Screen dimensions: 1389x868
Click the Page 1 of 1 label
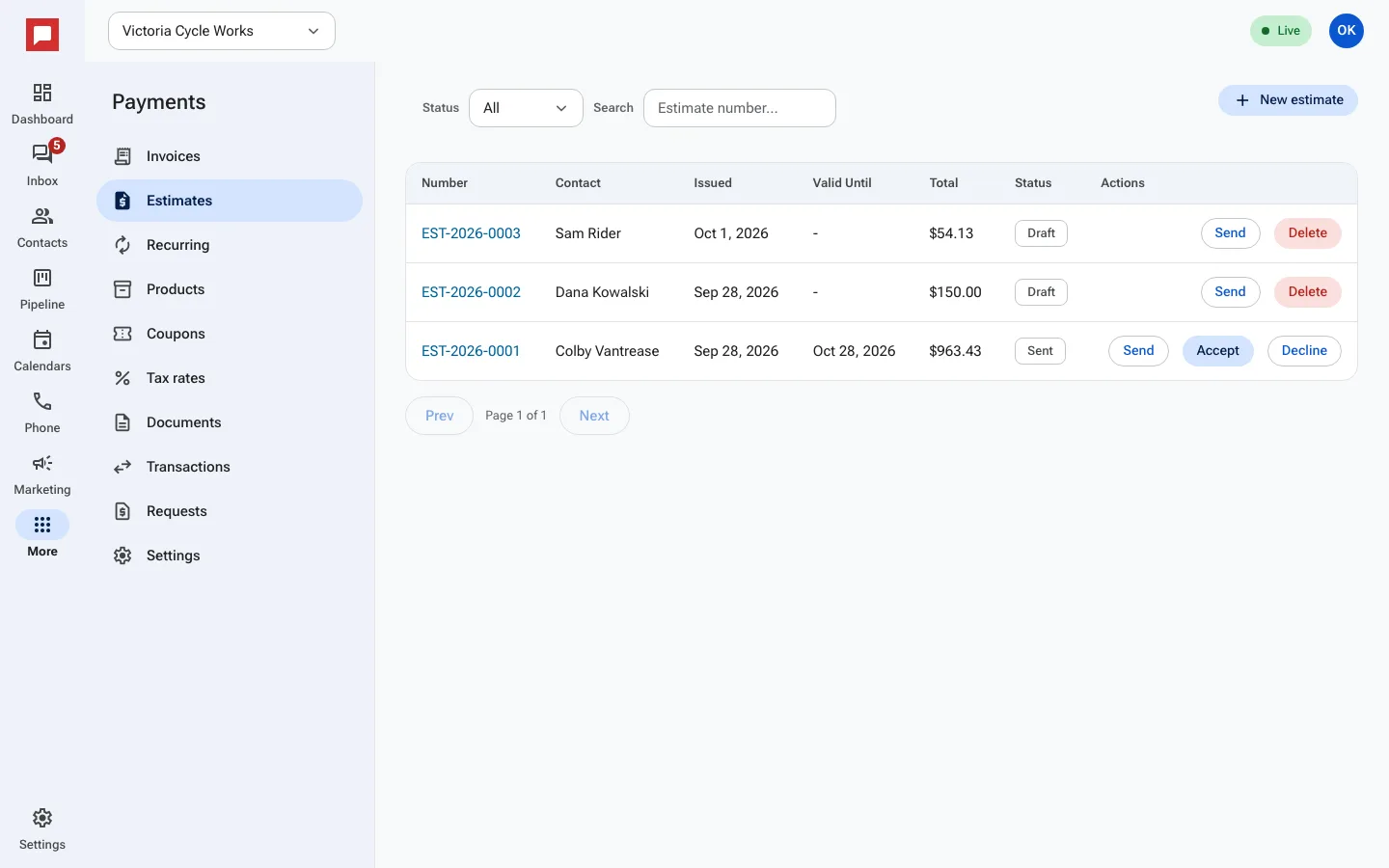click(x=516, y=416)
